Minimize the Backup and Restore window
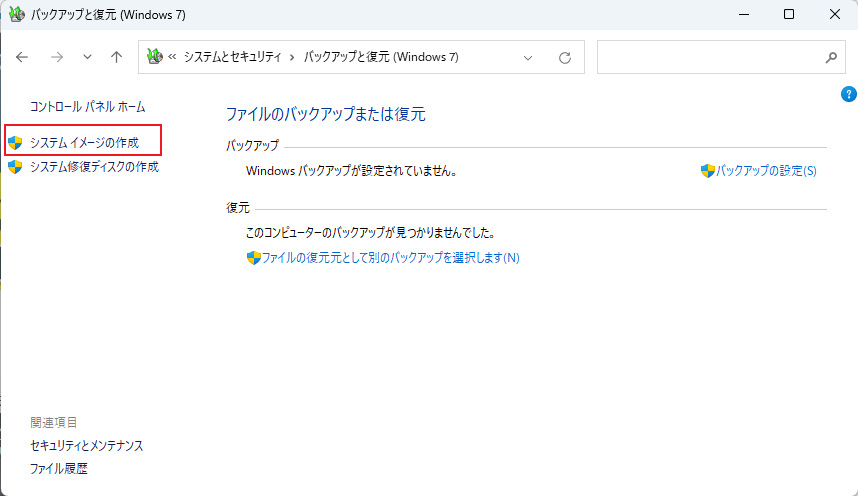 point(744,14)
